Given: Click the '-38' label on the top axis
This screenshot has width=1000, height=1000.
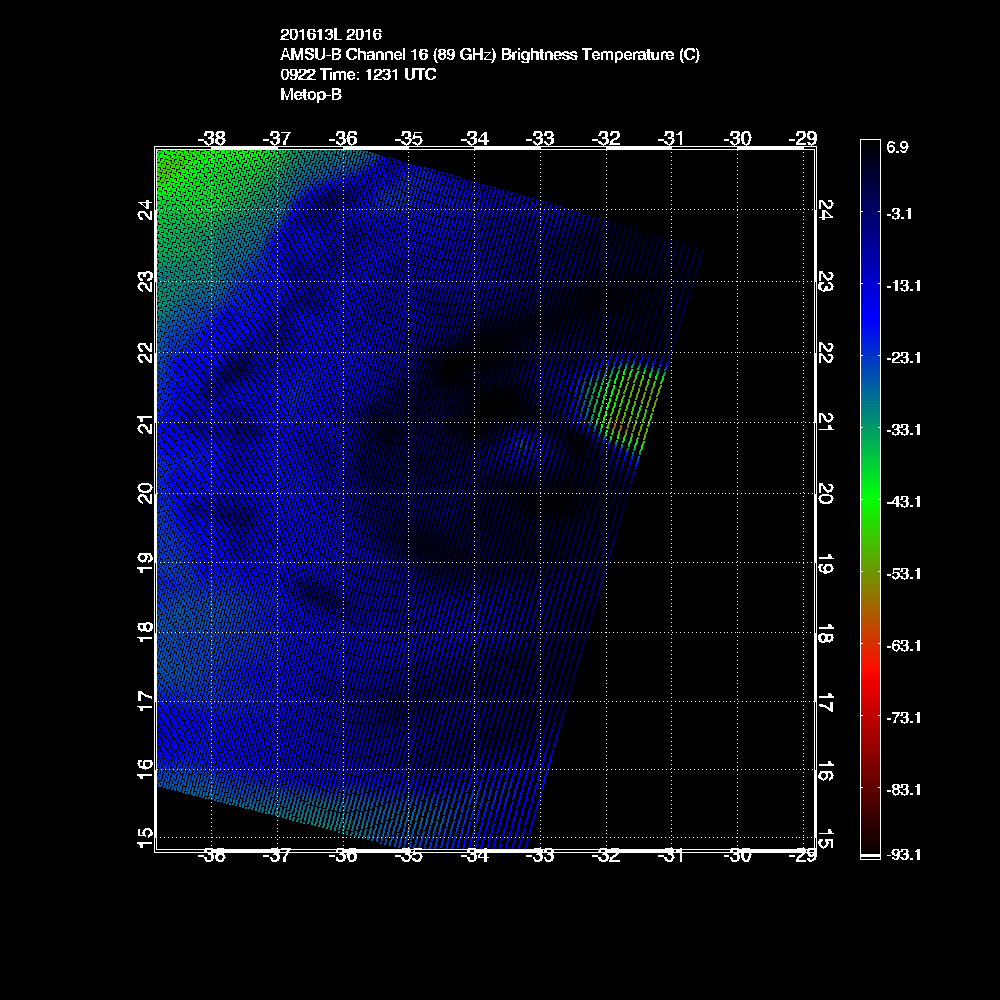Looking at the screenshot, I should [212, 138].
